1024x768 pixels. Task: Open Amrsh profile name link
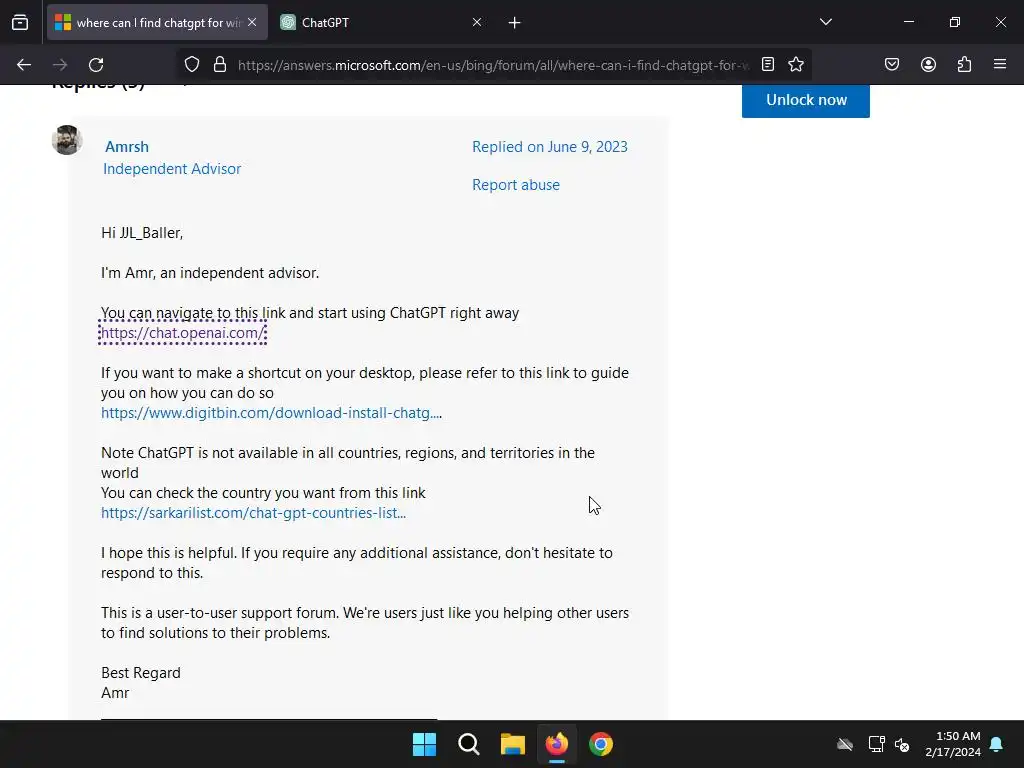[x=127, y=147]
